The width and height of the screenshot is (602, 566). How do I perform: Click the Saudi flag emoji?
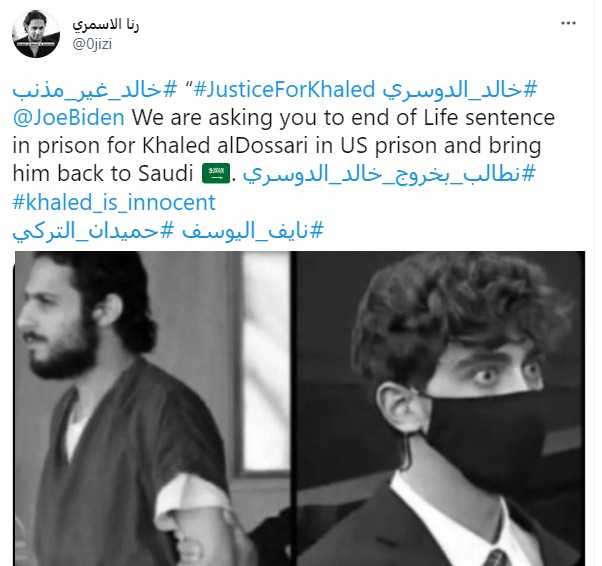pos(216,174)
